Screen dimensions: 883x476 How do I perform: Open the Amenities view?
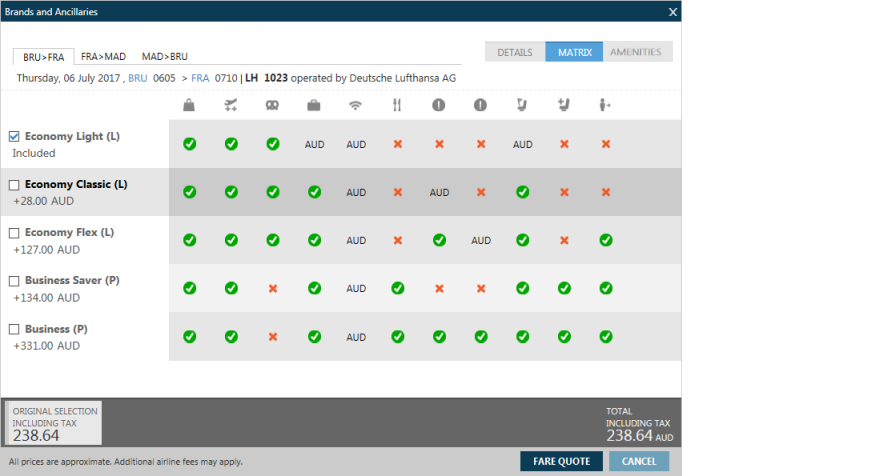click(x=636, y=52)
